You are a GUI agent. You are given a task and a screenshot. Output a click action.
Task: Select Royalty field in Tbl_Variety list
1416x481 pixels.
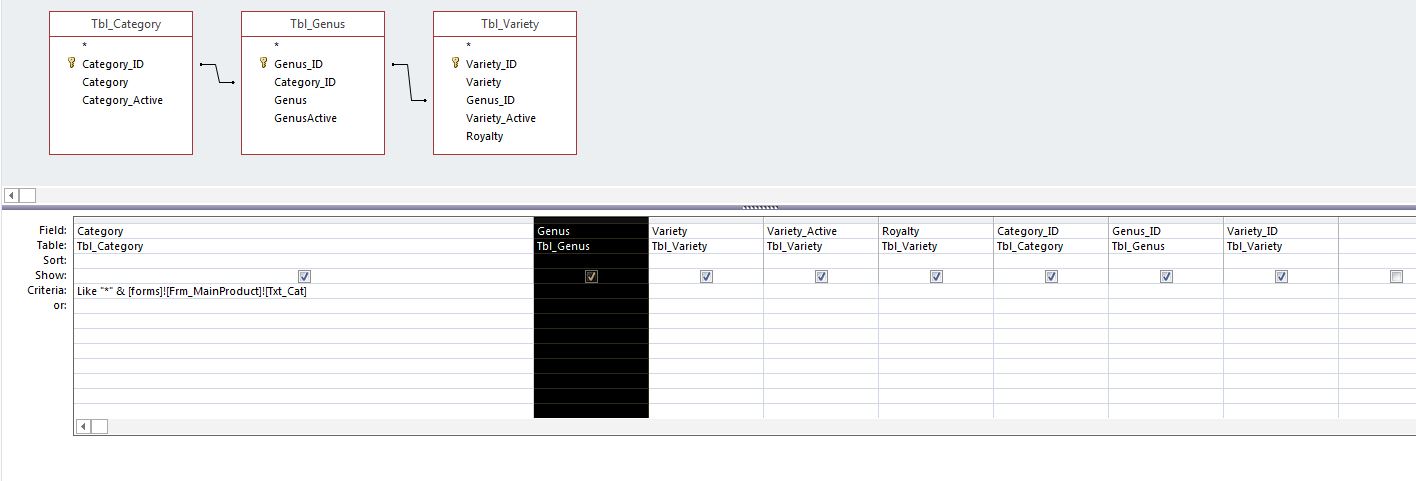(484, 136)
